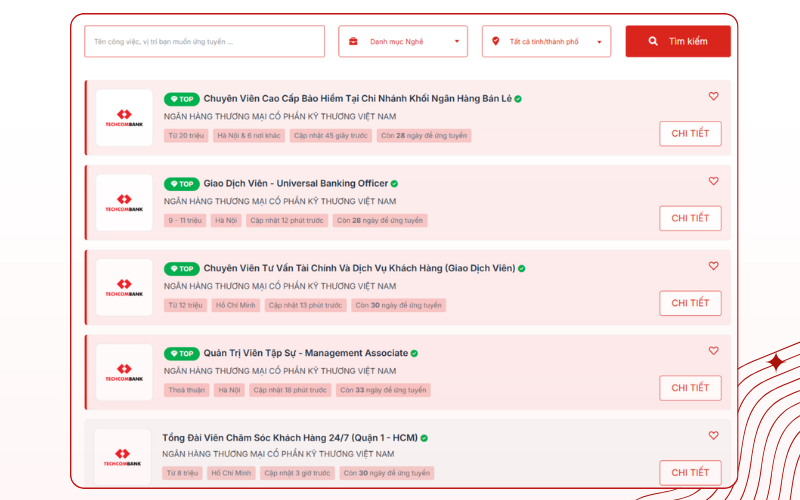The width and height of the screenshot is (800, 500).
Task: Click TOP badge on Giao Dịch Viên job
Action: tap(182, 184)
